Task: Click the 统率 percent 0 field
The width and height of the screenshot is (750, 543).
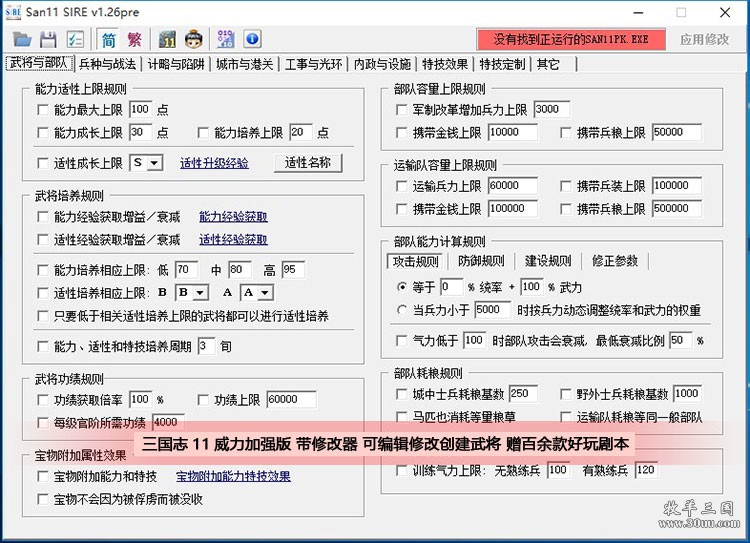Action: click(452, 287)
